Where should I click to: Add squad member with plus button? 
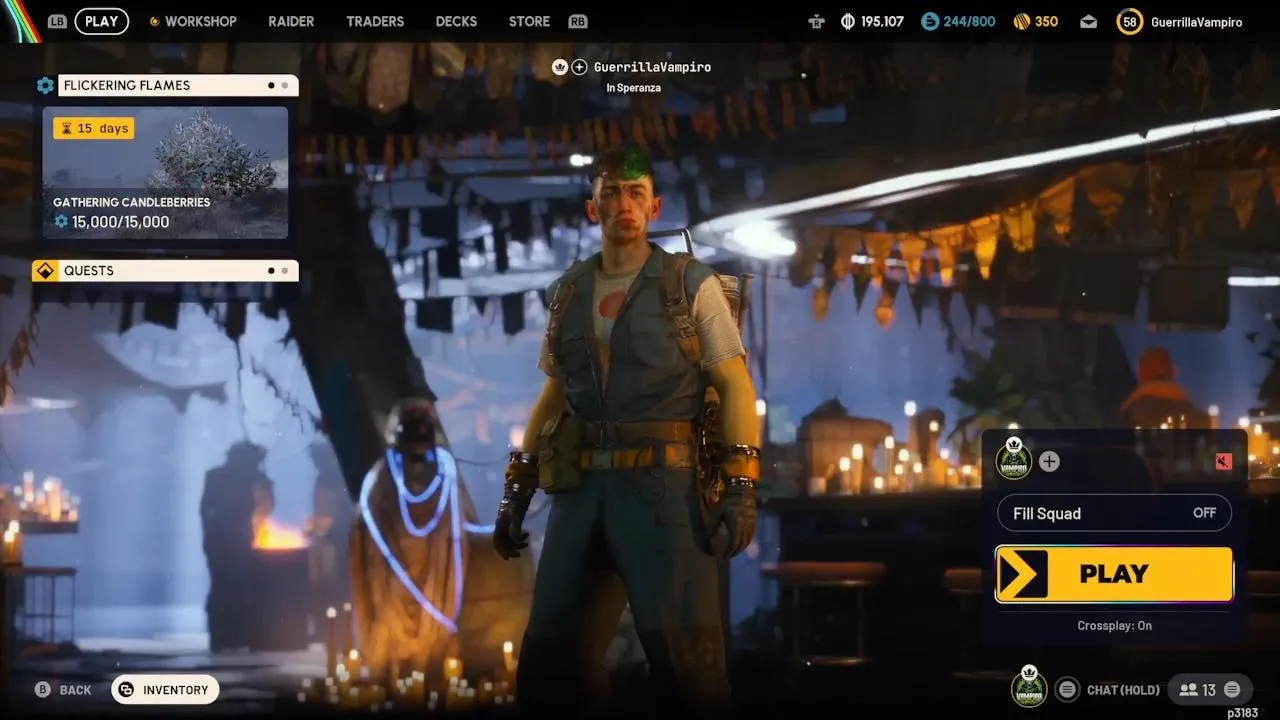coord(1049,461)
